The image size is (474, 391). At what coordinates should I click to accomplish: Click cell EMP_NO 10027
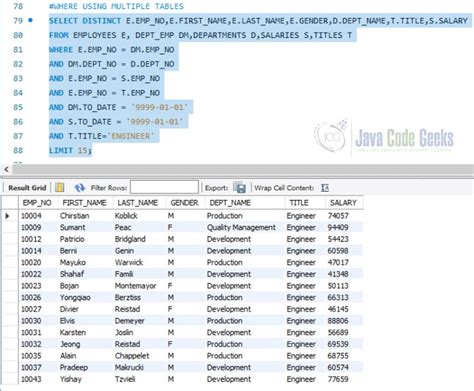coord(31,309)
